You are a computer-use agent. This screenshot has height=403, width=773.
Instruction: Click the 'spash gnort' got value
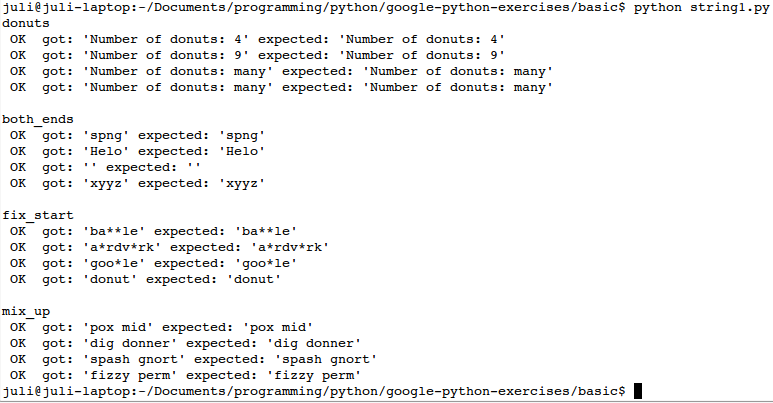(x=133, y=359)
